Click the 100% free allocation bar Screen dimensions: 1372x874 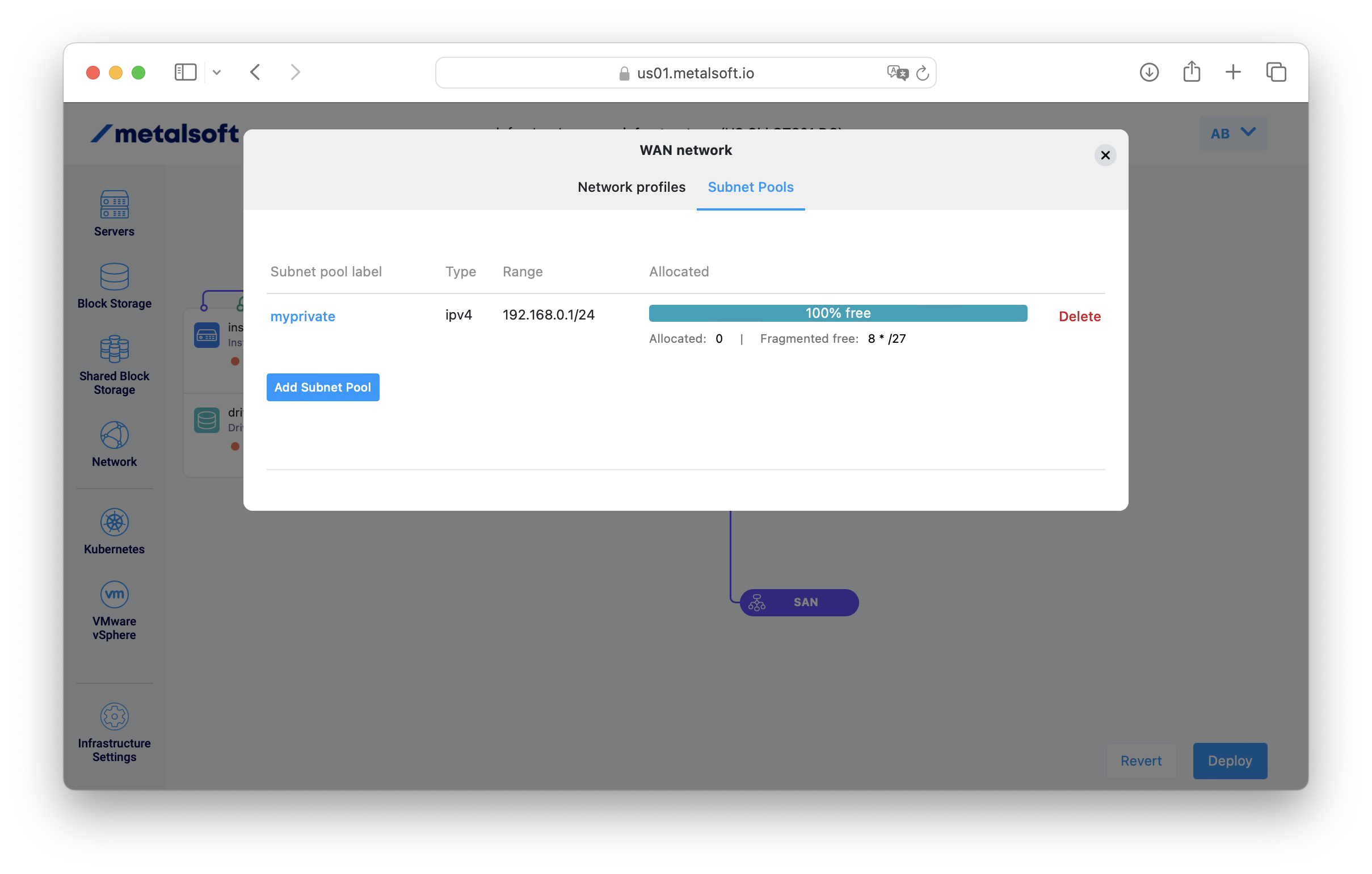(x=837, y=313)
